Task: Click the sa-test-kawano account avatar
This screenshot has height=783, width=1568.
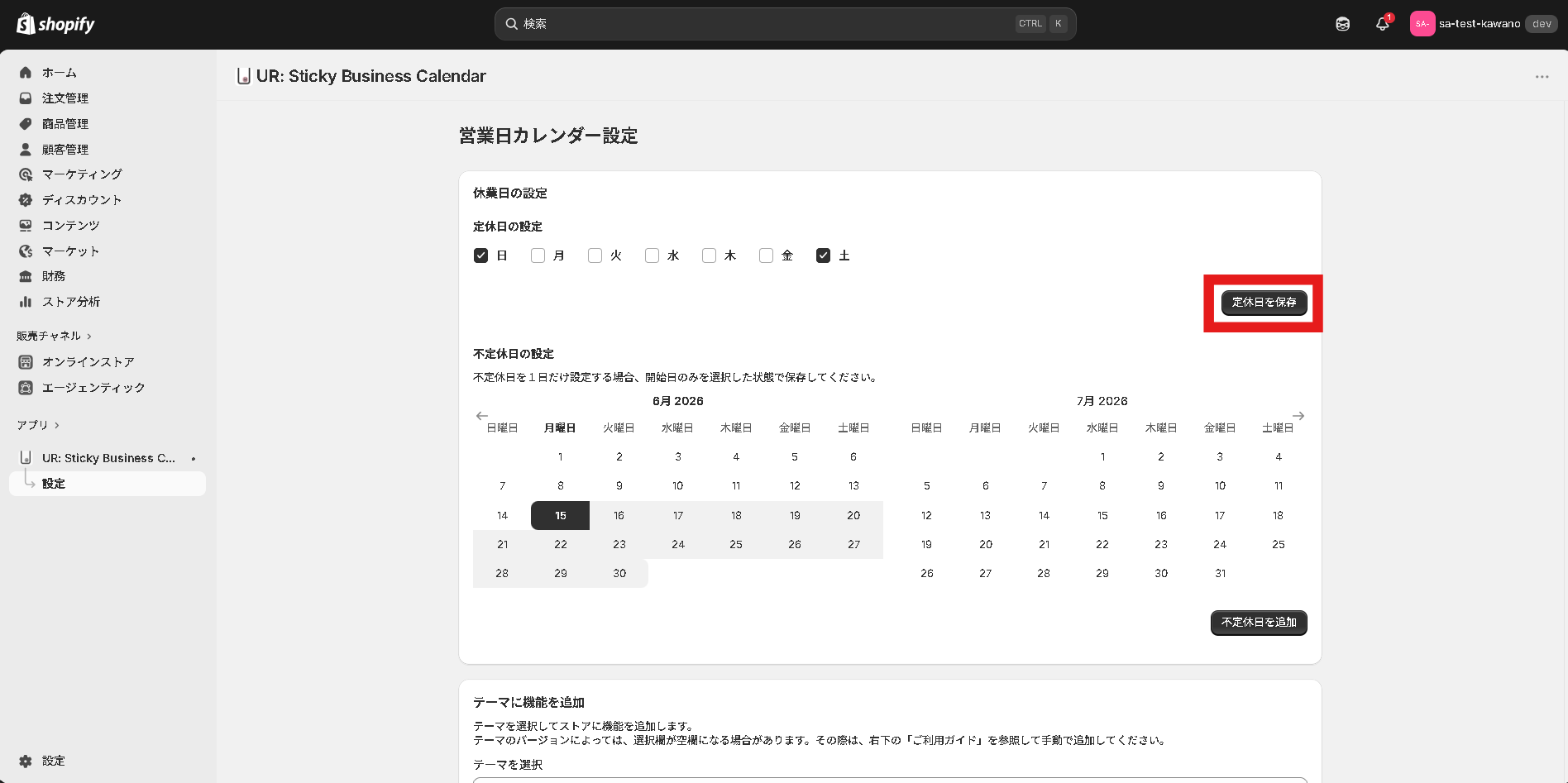Action: click(1422, 24)
